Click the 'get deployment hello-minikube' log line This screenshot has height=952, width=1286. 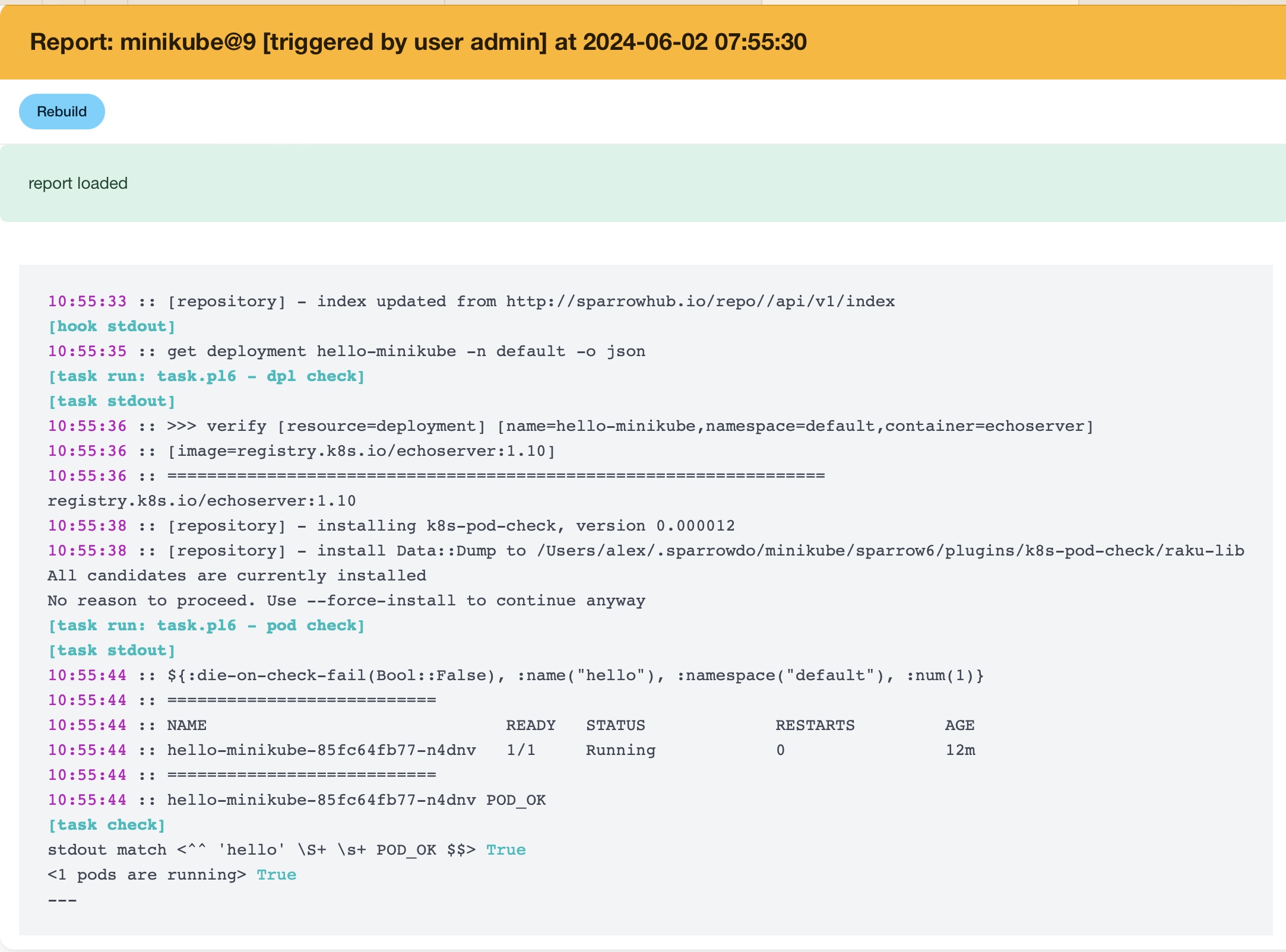coord(406,351)
